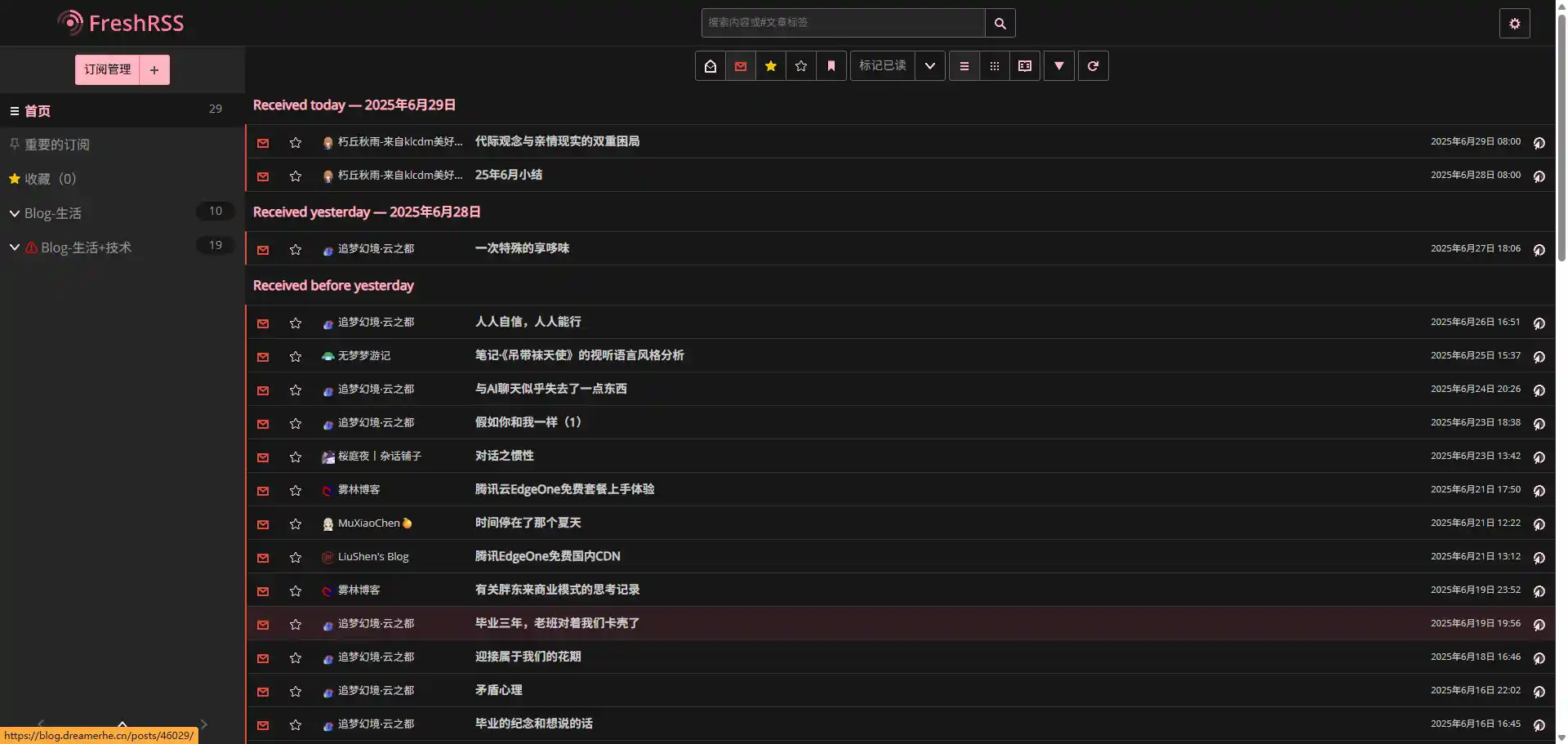The image size is (1568, 744).
Task: Switch to reader view with the book icon
Action: (1024, 66)
